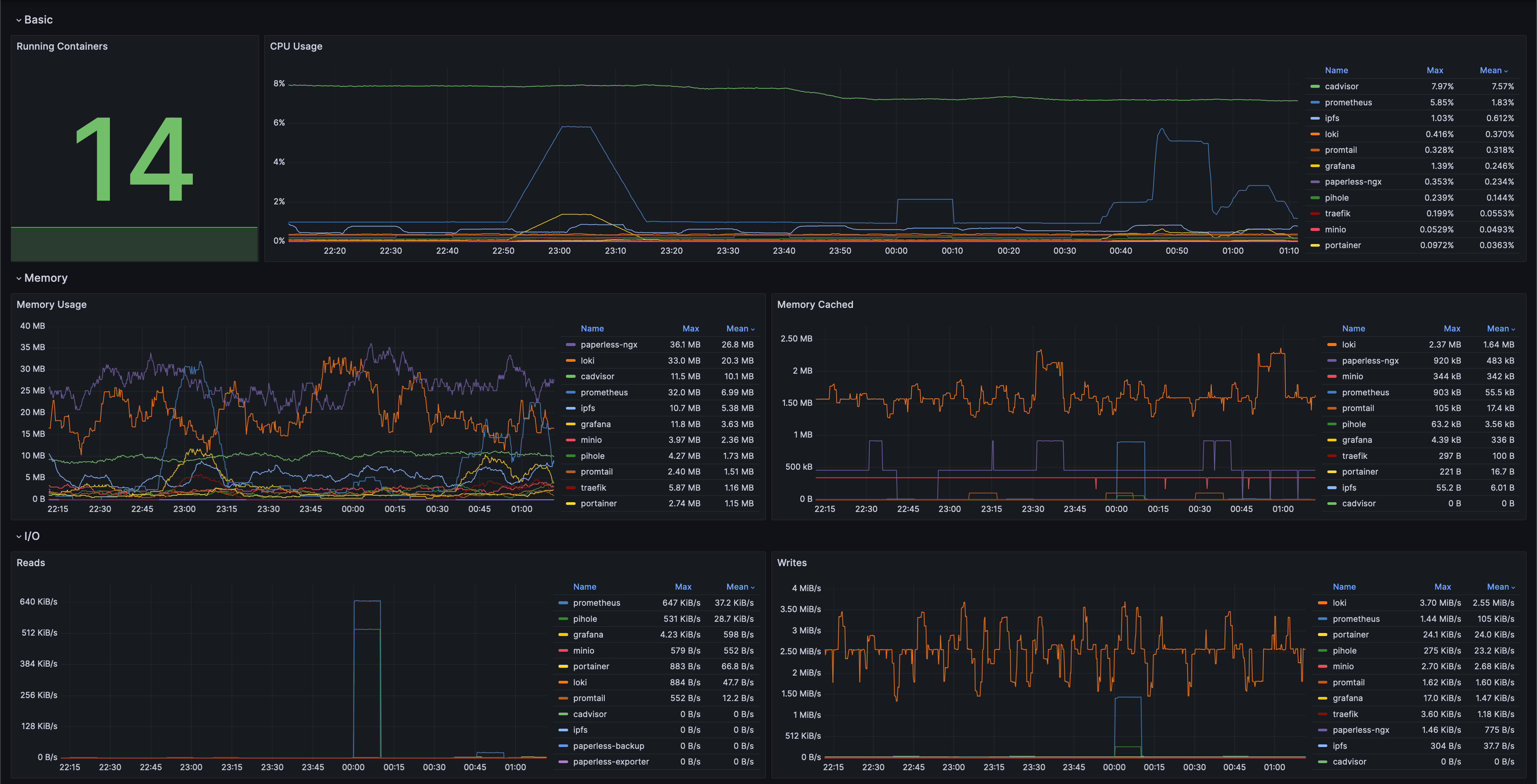The image size is (1537, 784).
Task: Toggle minio series in Memory Cached legend
Action: [1352, 376]
